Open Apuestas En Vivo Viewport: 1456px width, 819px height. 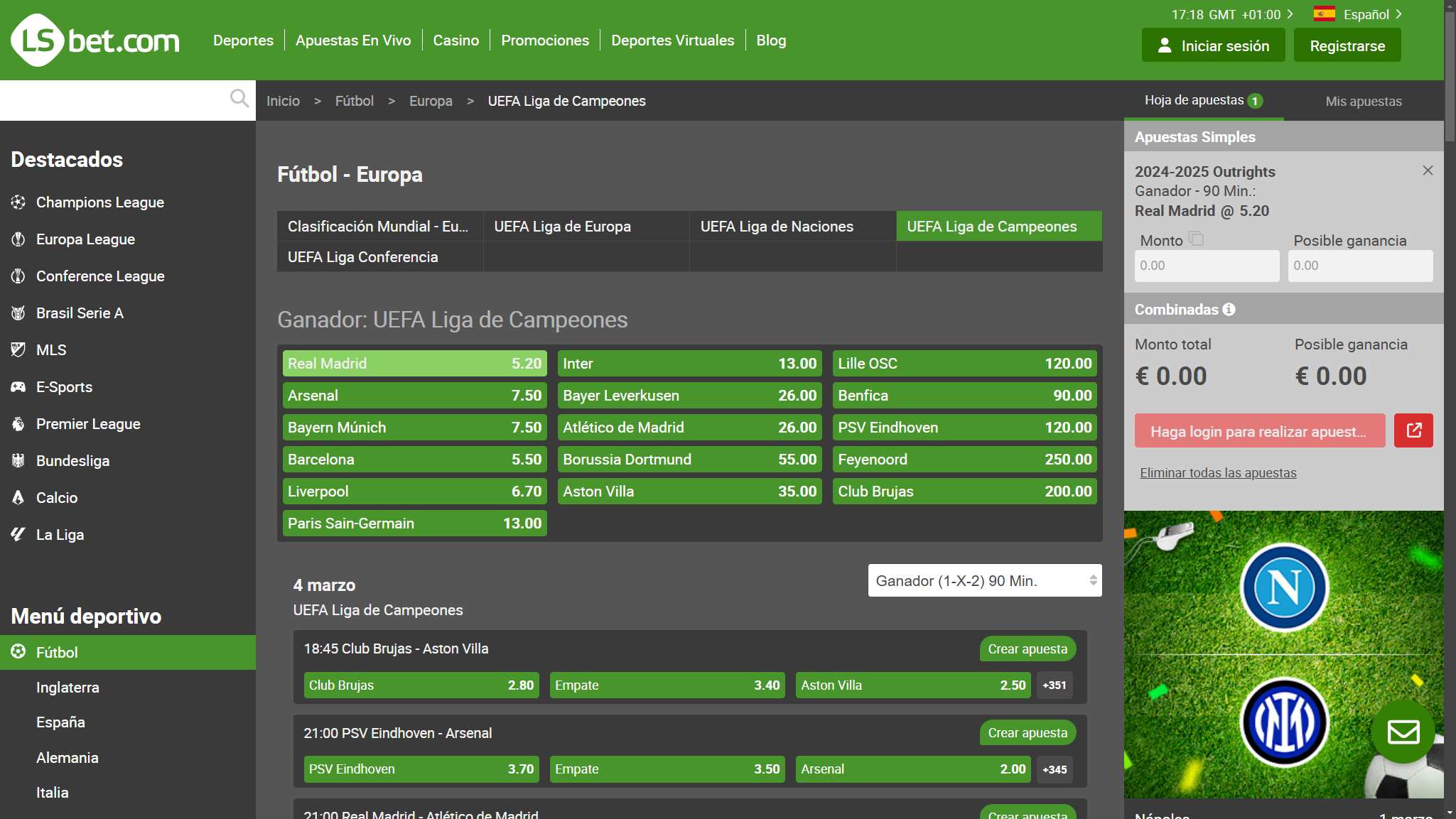353,40
